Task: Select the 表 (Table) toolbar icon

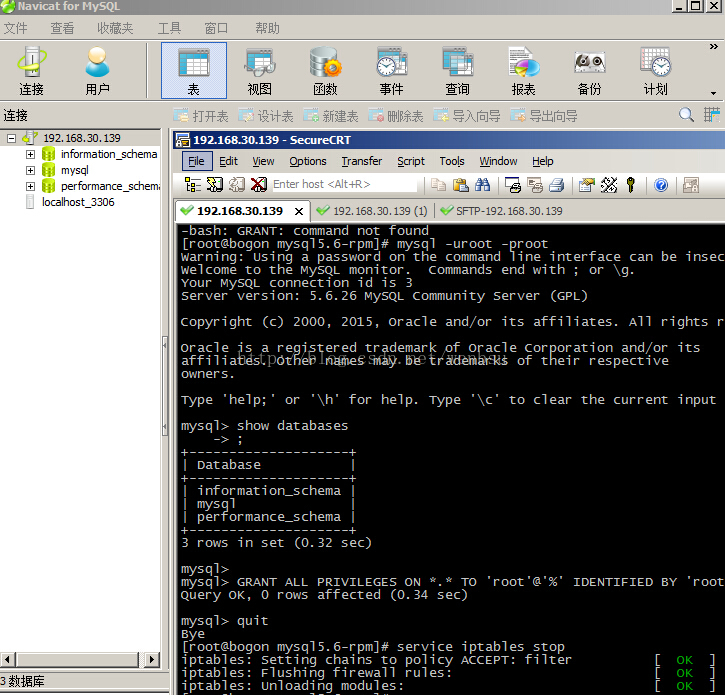Action: [194, 70]
